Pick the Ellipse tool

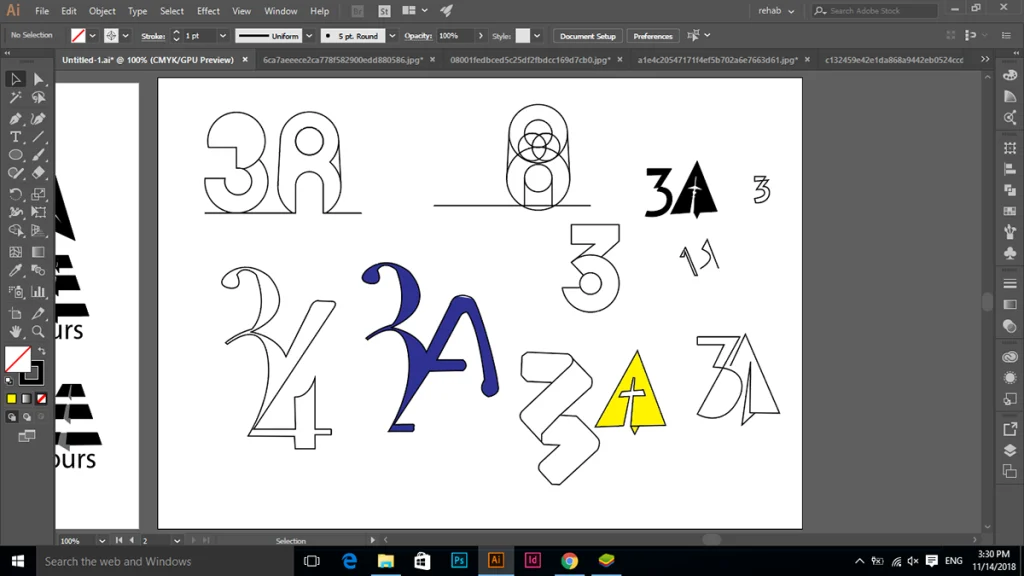pyautogui.click(x=15, y=155)
